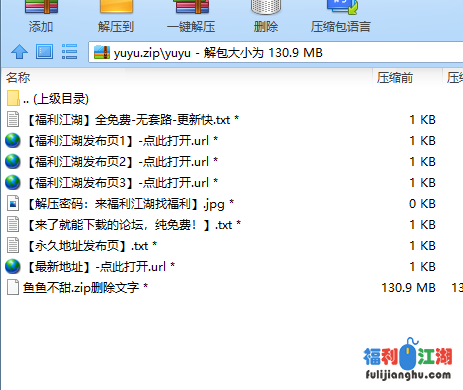
Task: Select the 上级目录 parent folder entry
Action: click(x=47, y=99)
